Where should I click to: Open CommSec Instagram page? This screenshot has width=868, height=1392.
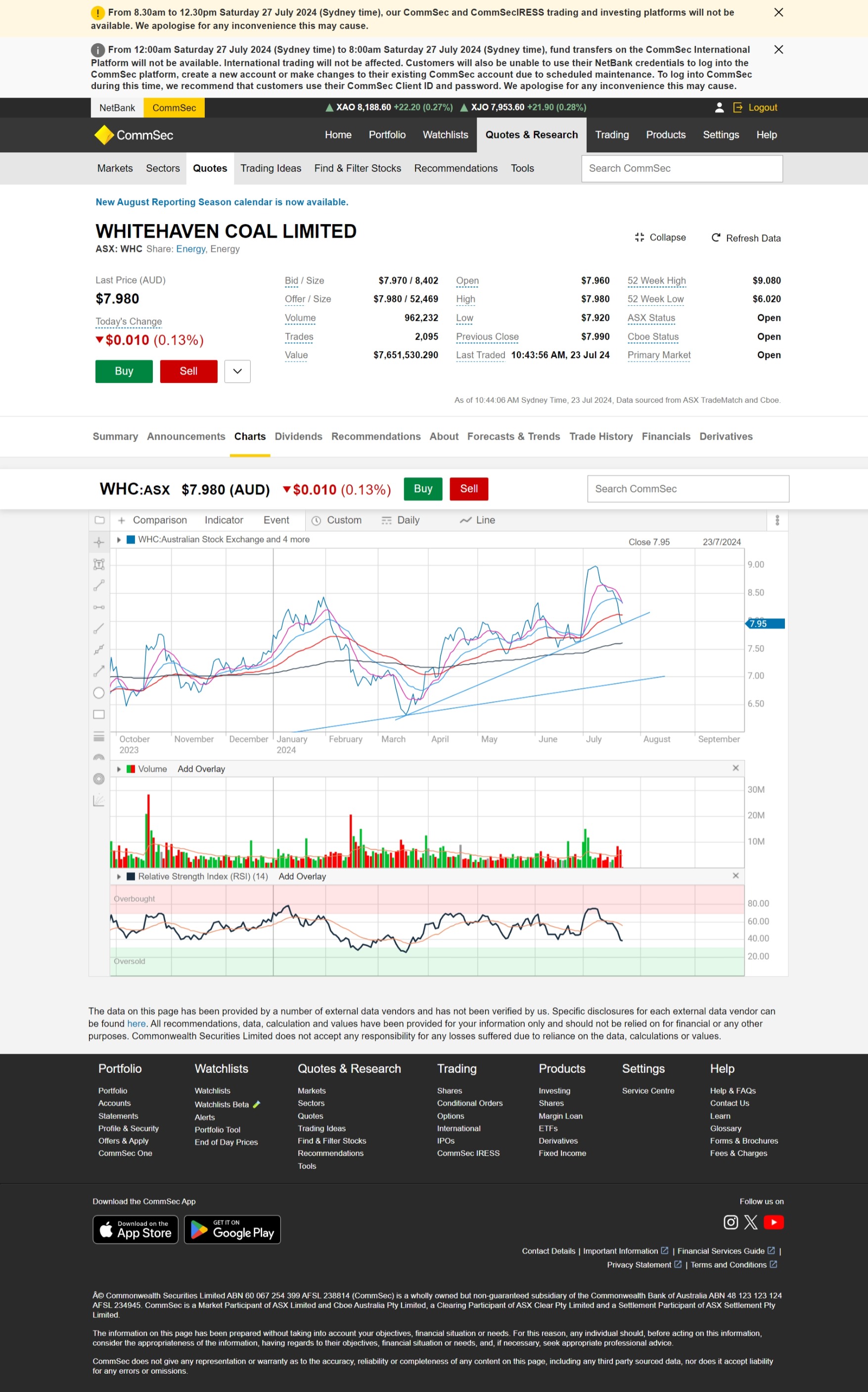(x=730, y=1222)
